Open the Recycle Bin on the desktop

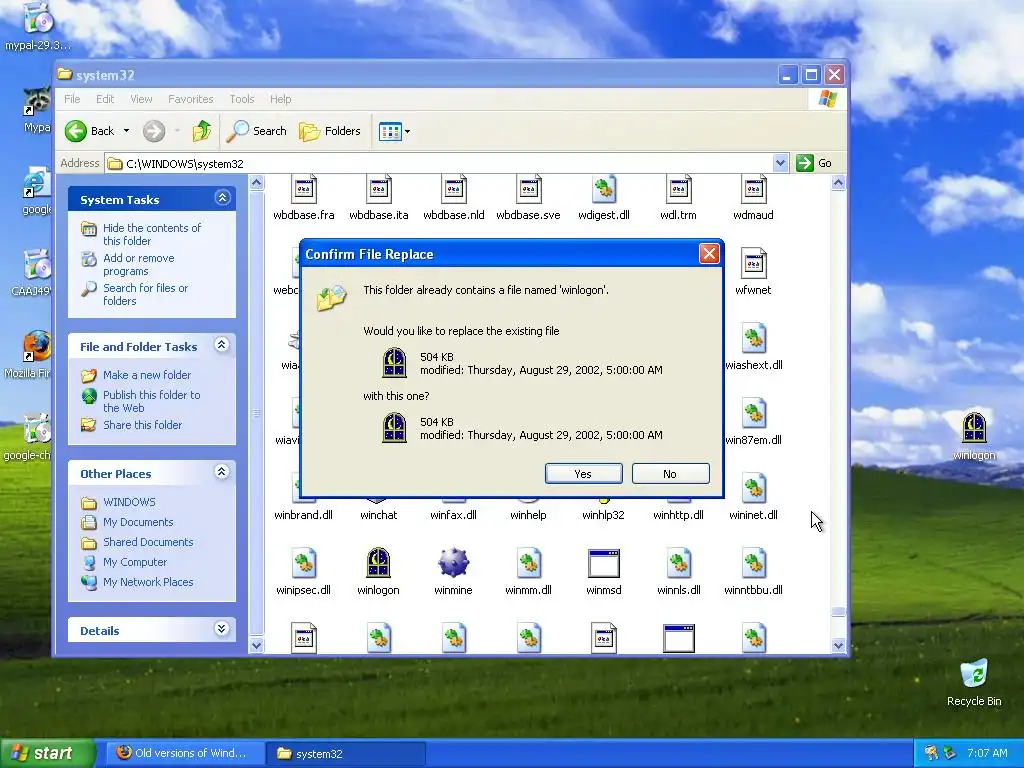pos(974,675)
